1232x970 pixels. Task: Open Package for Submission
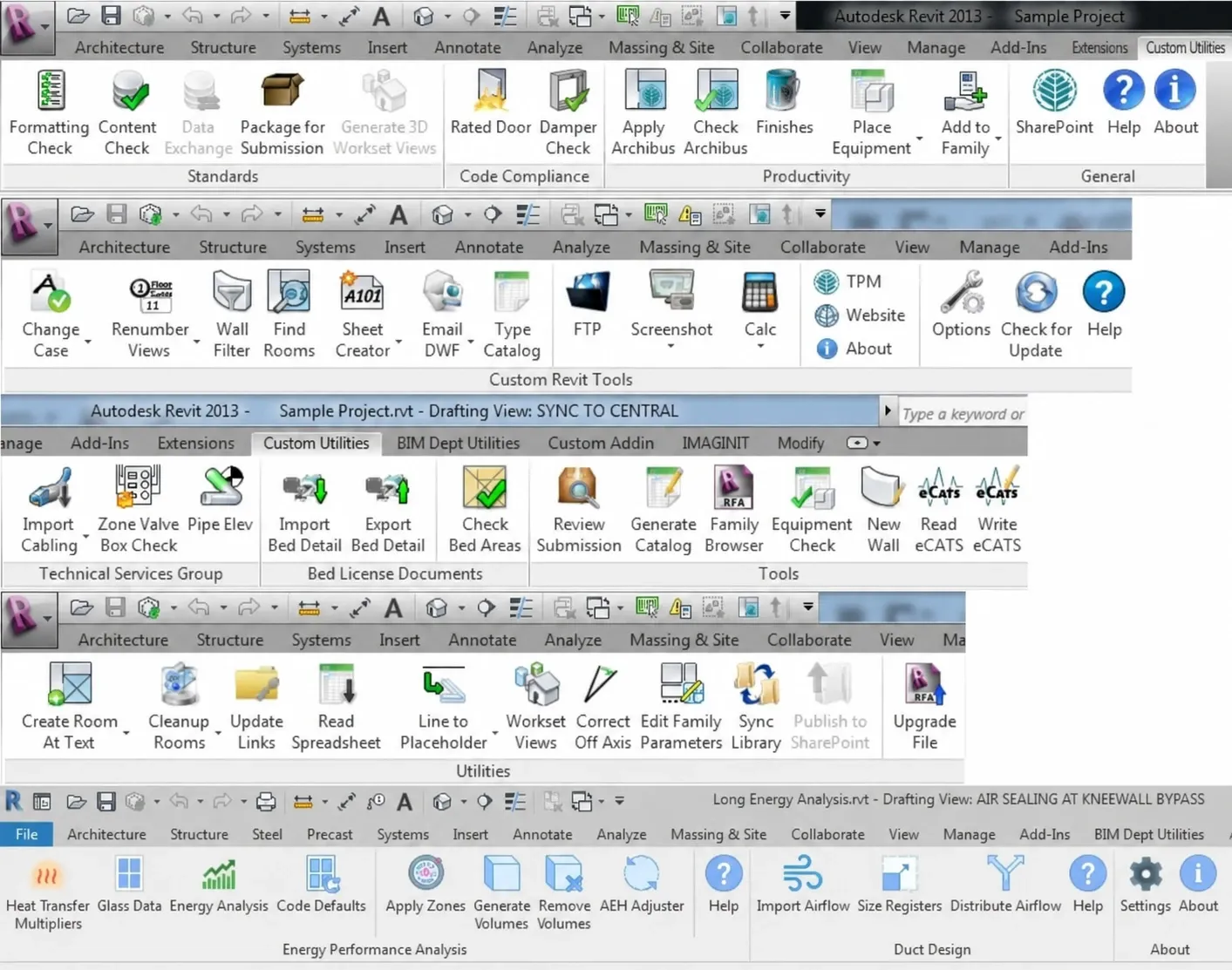coord(282,113)
